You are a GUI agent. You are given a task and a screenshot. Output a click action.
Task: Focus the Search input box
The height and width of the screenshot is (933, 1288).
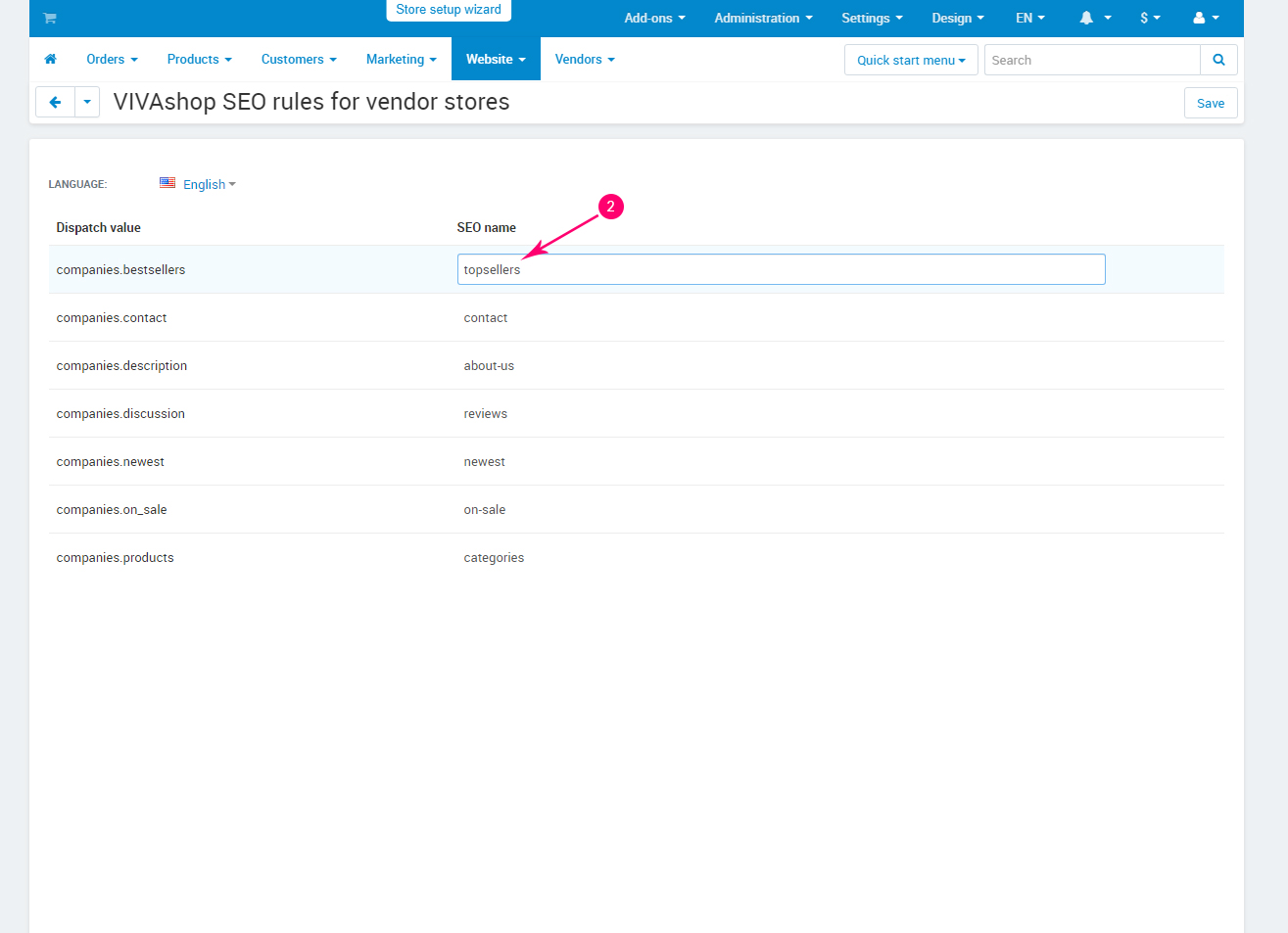click(x=1091, y=61)
